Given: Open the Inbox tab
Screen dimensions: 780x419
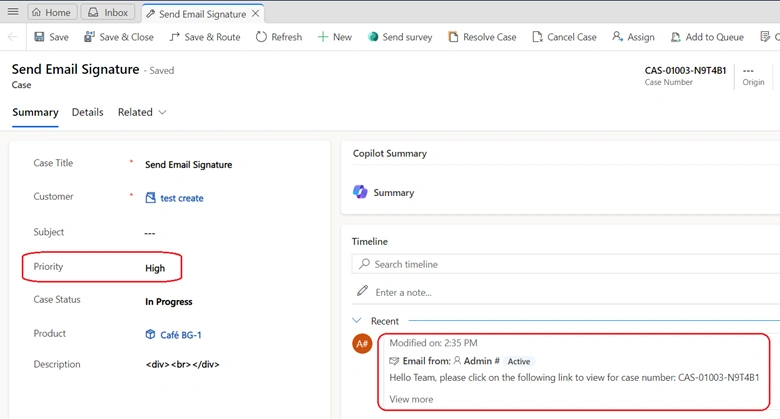Looking at the screenshot, I should point(108,12).
